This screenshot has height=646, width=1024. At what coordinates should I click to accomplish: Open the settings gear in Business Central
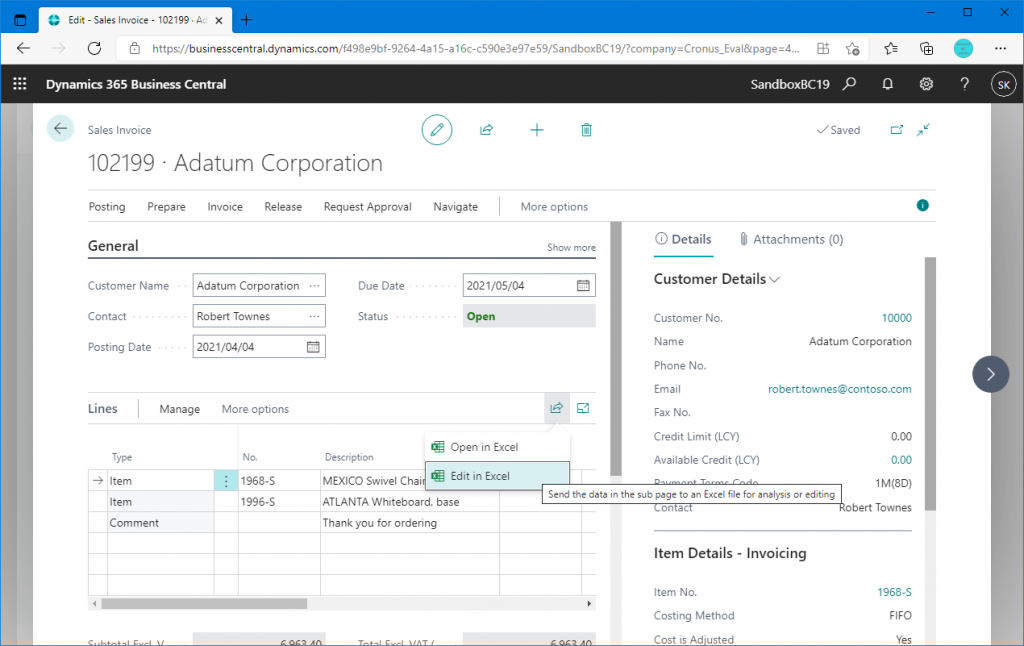(x=926, y=84)
